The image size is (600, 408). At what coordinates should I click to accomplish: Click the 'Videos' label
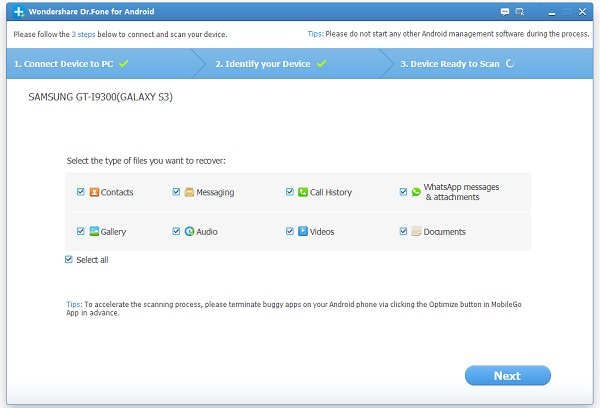[x=322, y=232]
